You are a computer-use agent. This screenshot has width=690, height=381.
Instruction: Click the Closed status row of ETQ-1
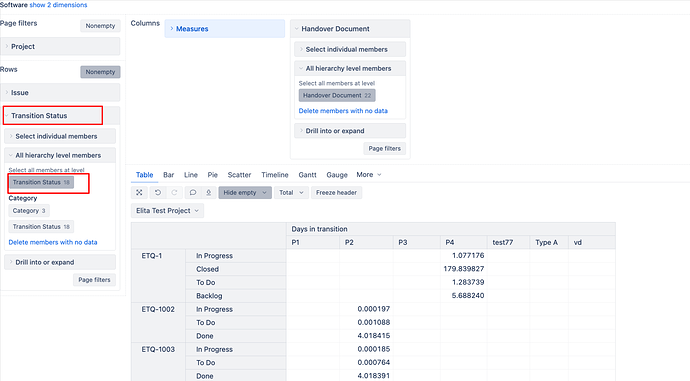236,269
